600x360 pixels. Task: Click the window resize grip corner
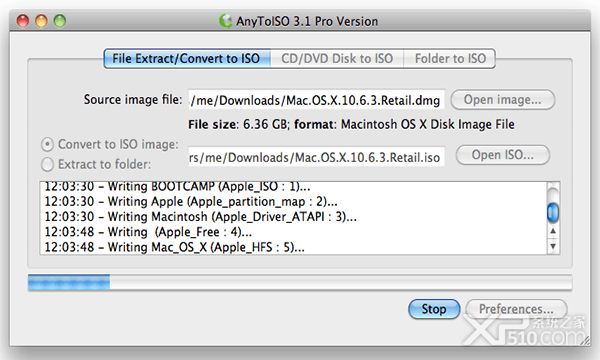tap(585, 340)
